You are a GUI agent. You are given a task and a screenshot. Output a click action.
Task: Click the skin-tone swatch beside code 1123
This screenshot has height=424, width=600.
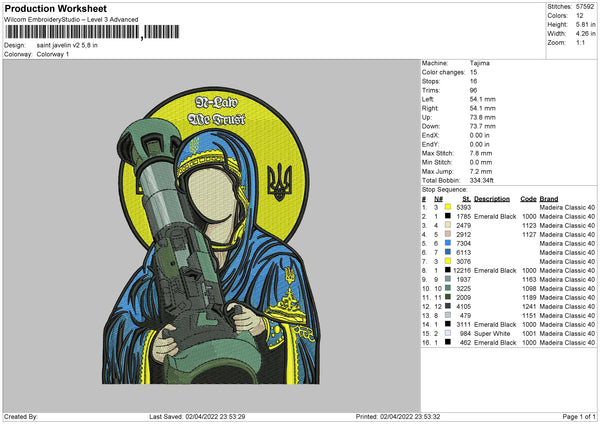click(448, 225)
